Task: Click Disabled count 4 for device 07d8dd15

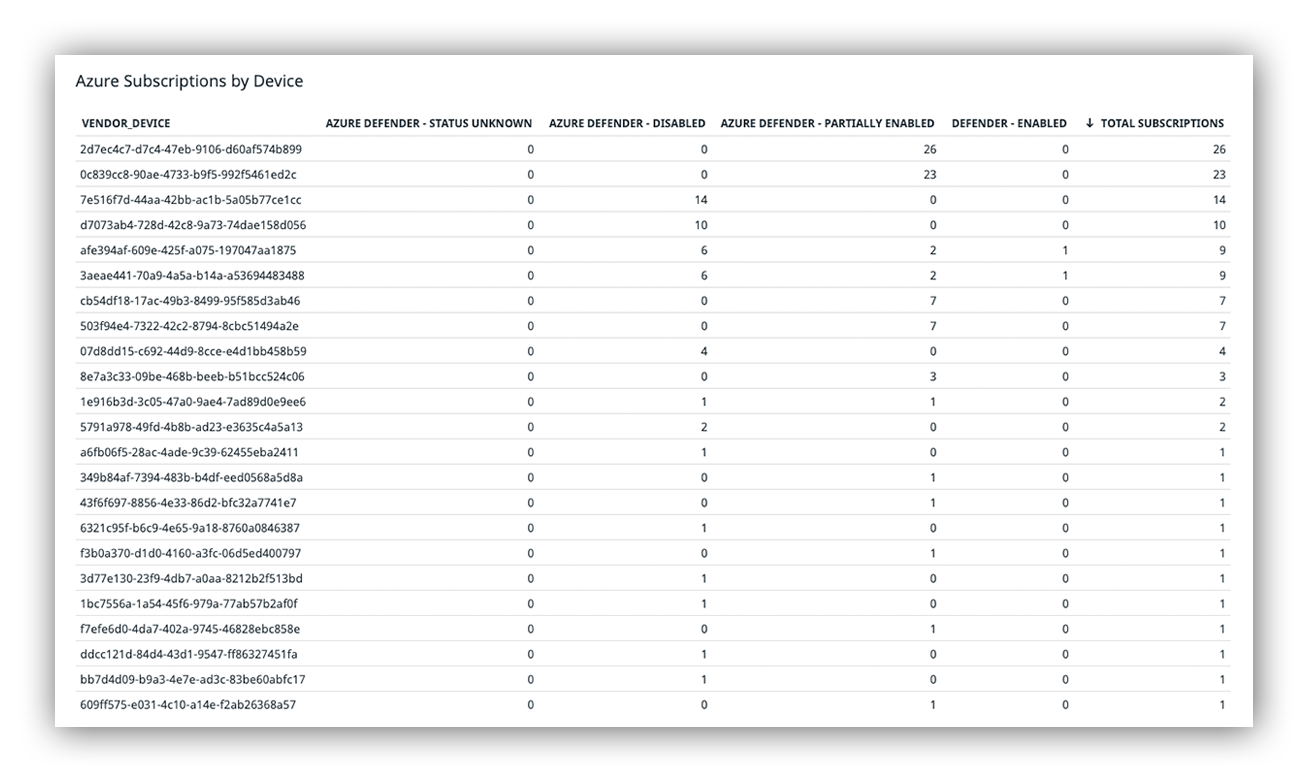Action: [704, 352]
